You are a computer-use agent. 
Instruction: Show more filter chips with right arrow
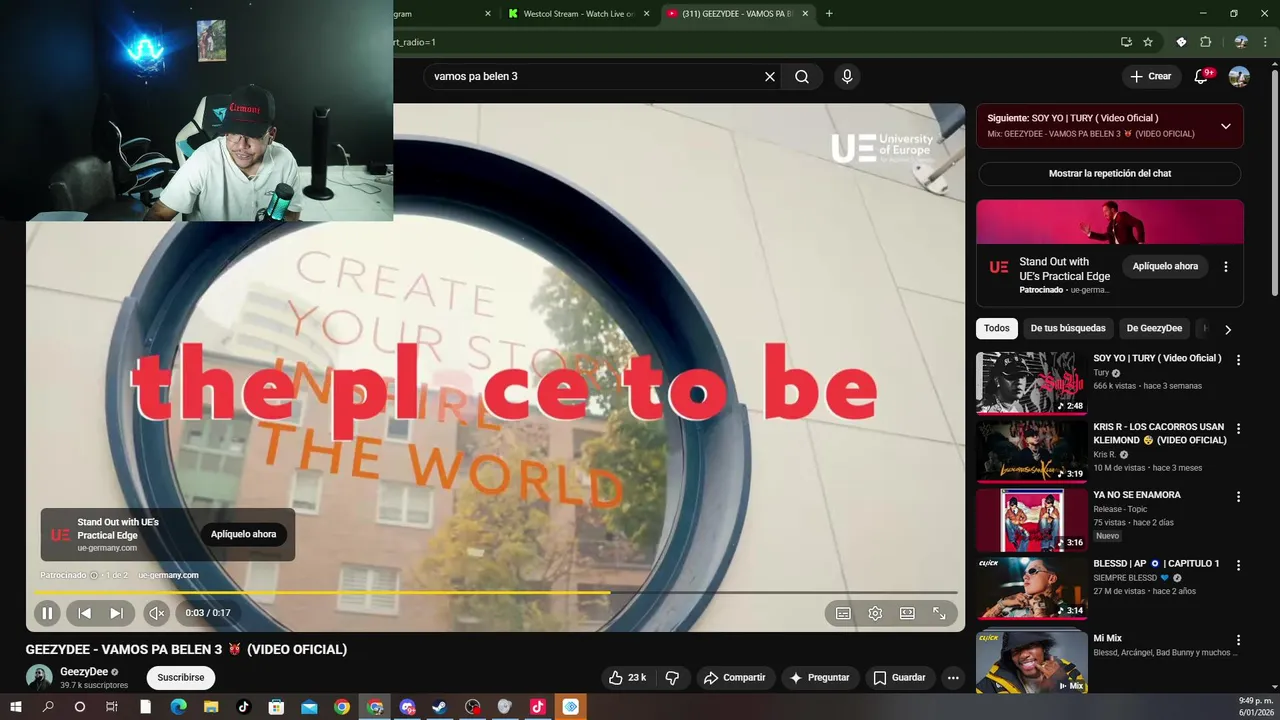pos(1228,329)
